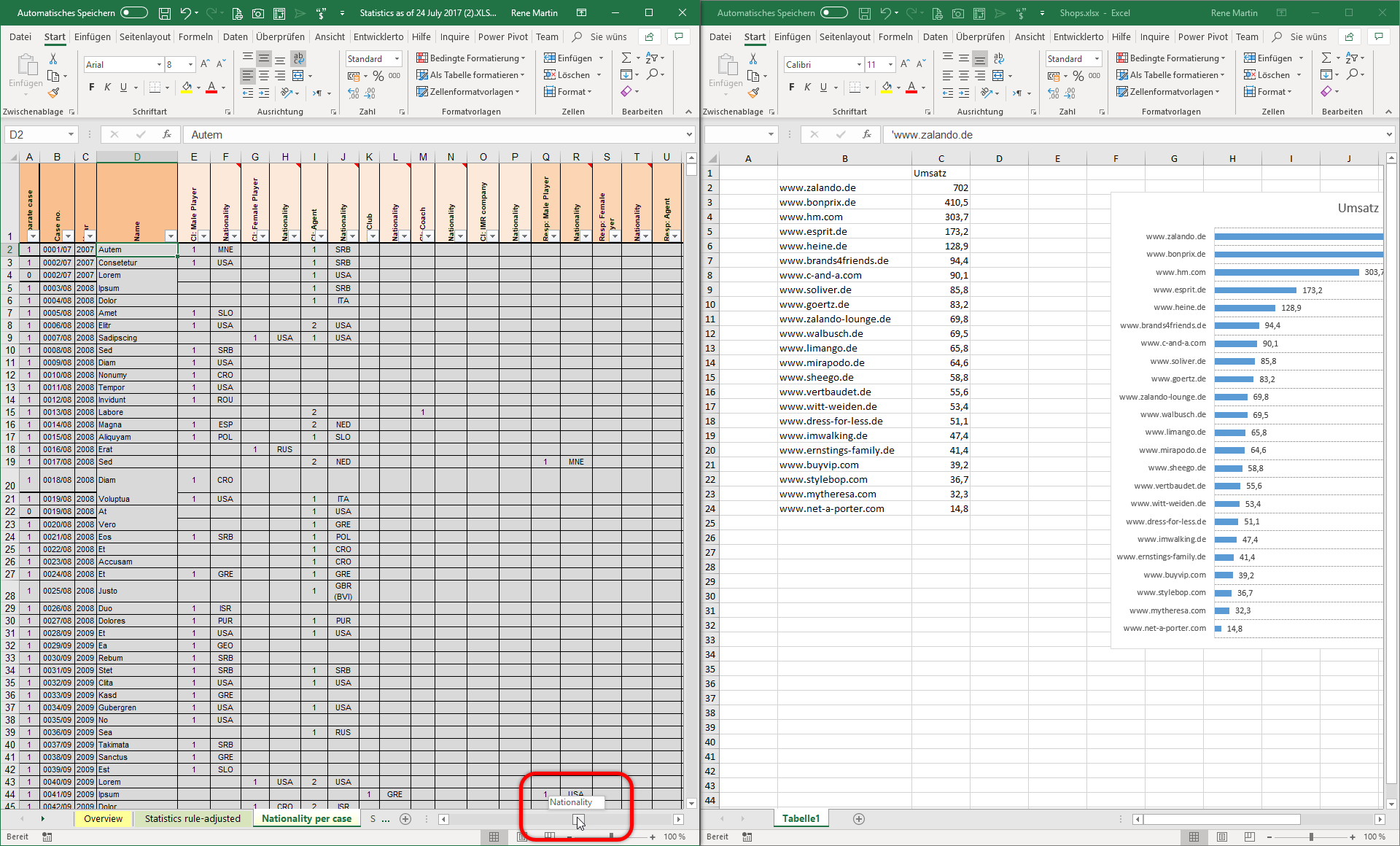
Task: Toggle bold in the Shops.xlsx ribbon
Action: (x=792, y=88)
